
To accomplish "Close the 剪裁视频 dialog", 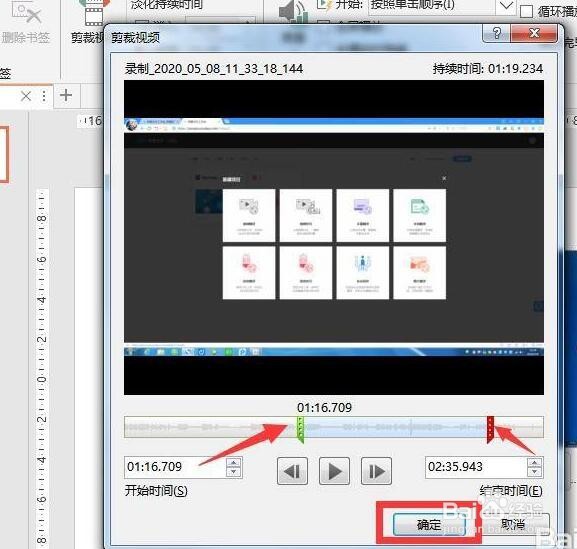I will click(x=534, y=34).
